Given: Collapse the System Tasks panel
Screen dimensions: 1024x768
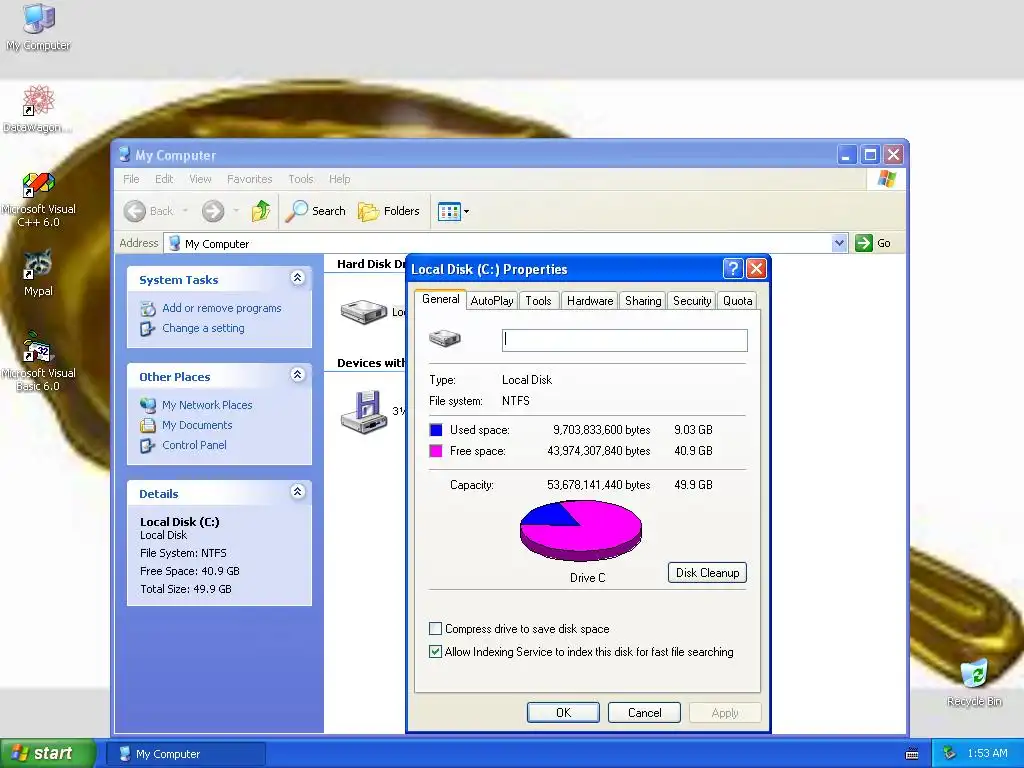Looking at the screenshot, I should 297,278.
